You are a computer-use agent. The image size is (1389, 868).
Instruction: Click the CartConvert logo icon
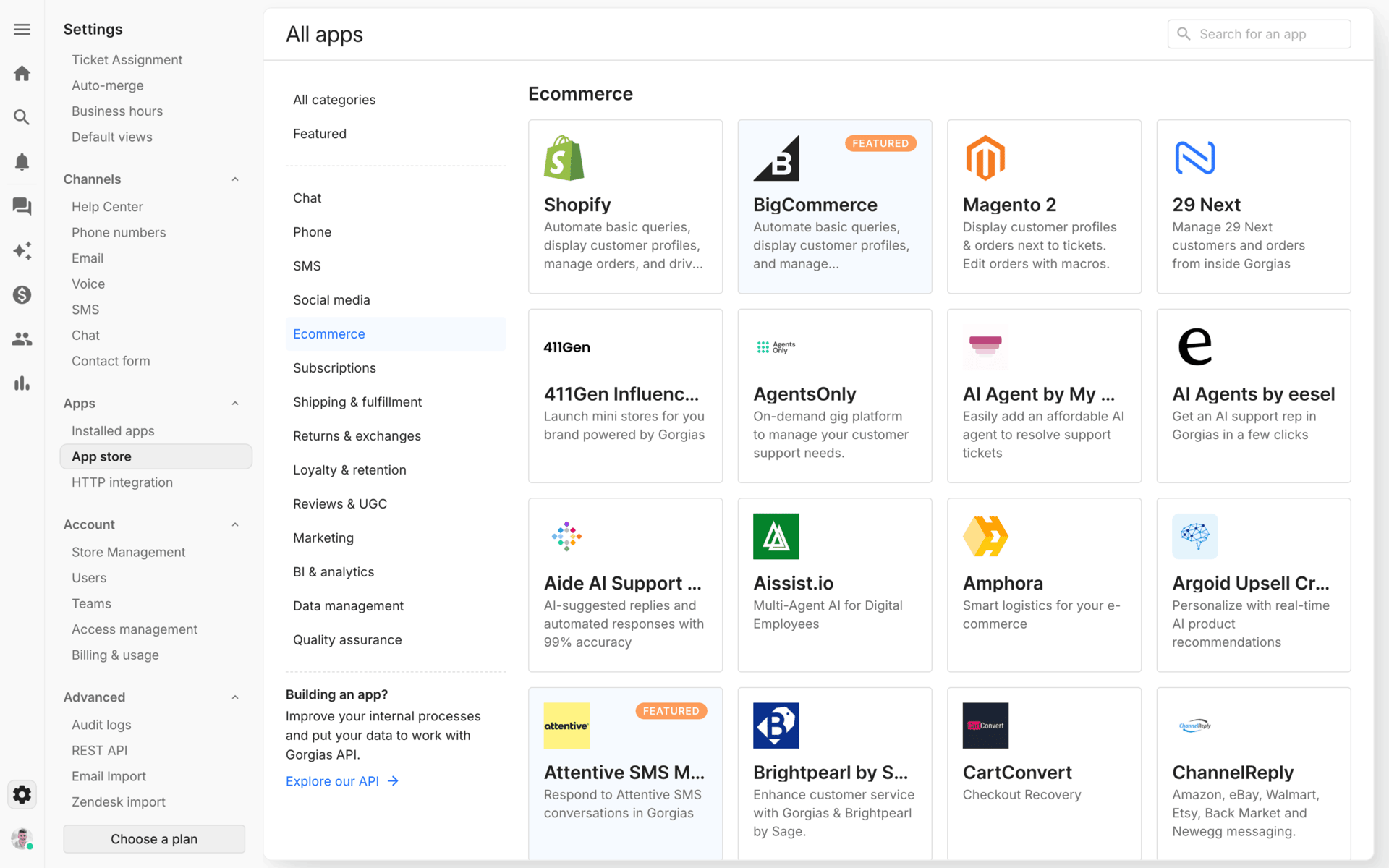[x=985, y=726]
